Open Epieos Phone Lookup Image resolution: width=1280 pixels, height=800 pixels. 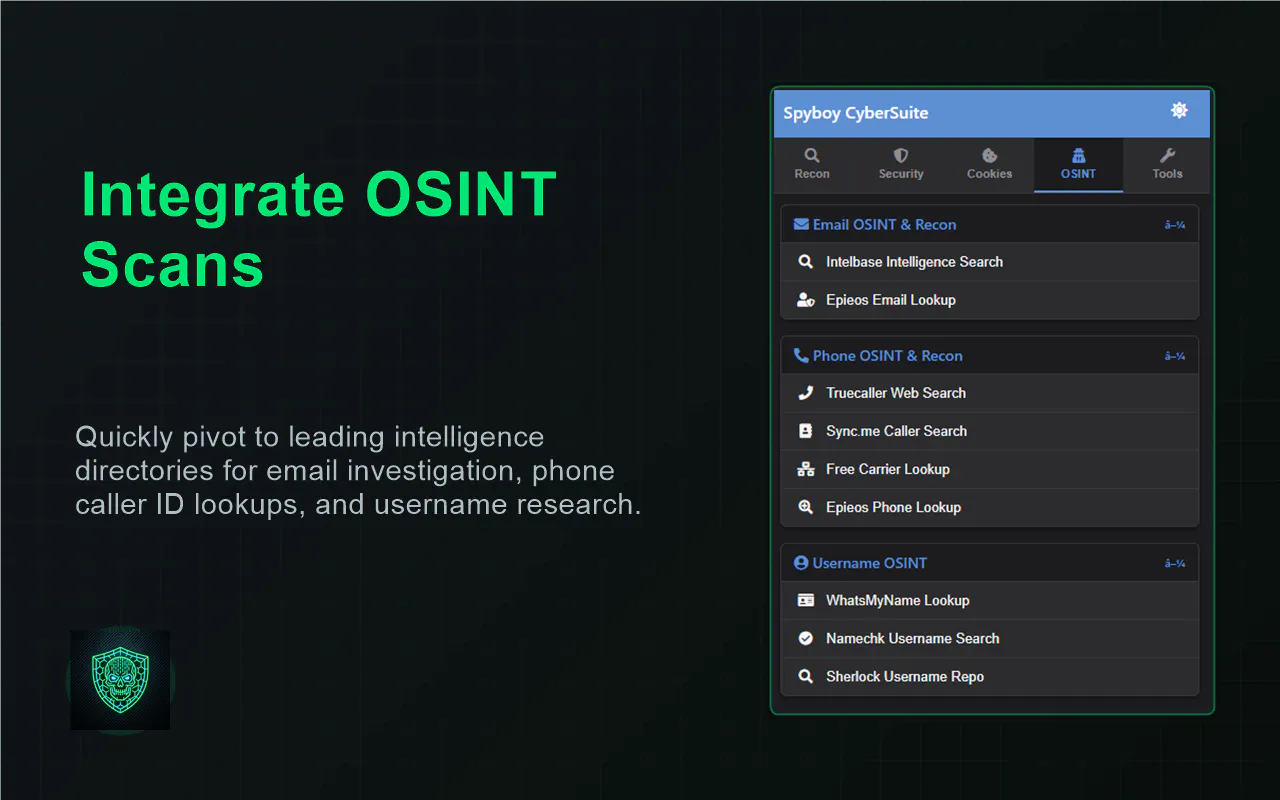click(x=989, y=507)
